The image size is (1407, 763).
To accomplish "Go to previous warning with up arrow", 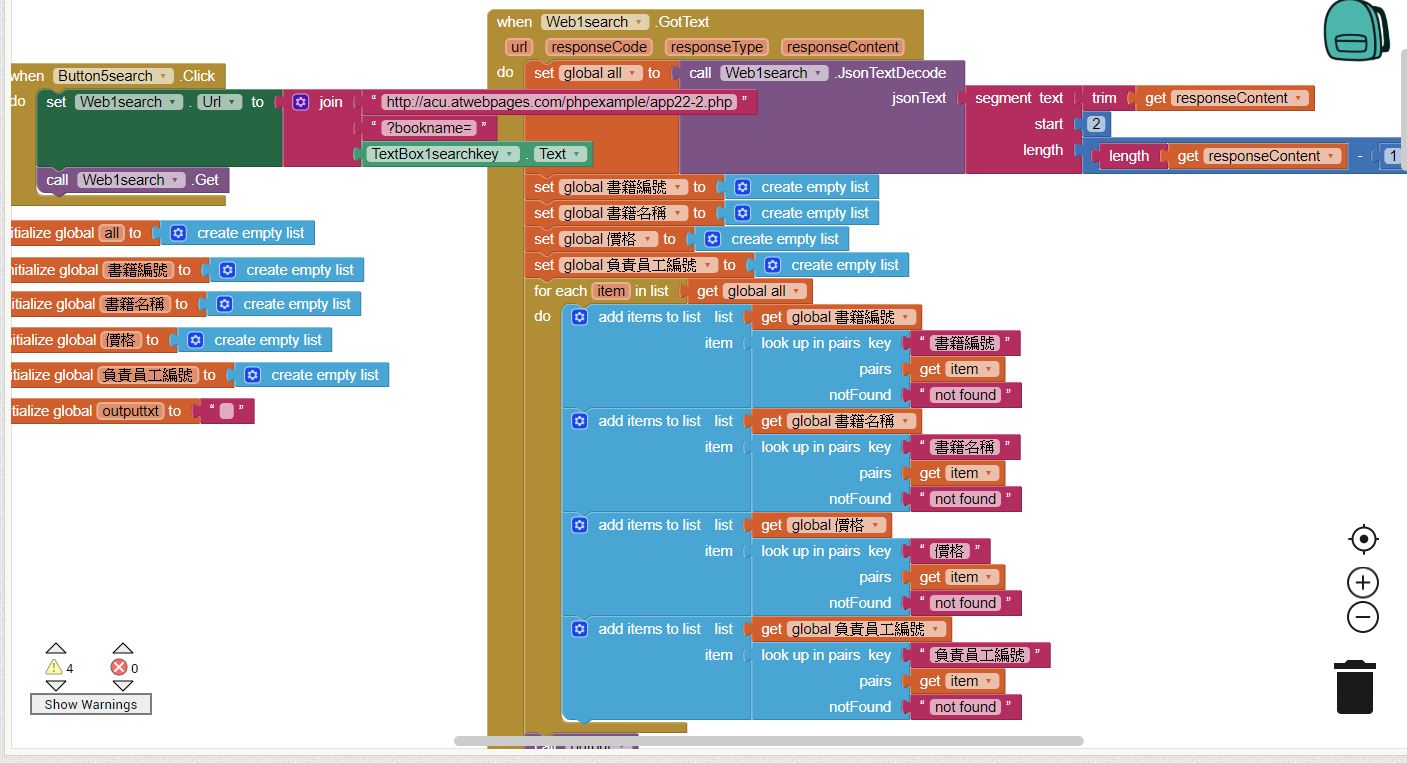I will point(56,648).
